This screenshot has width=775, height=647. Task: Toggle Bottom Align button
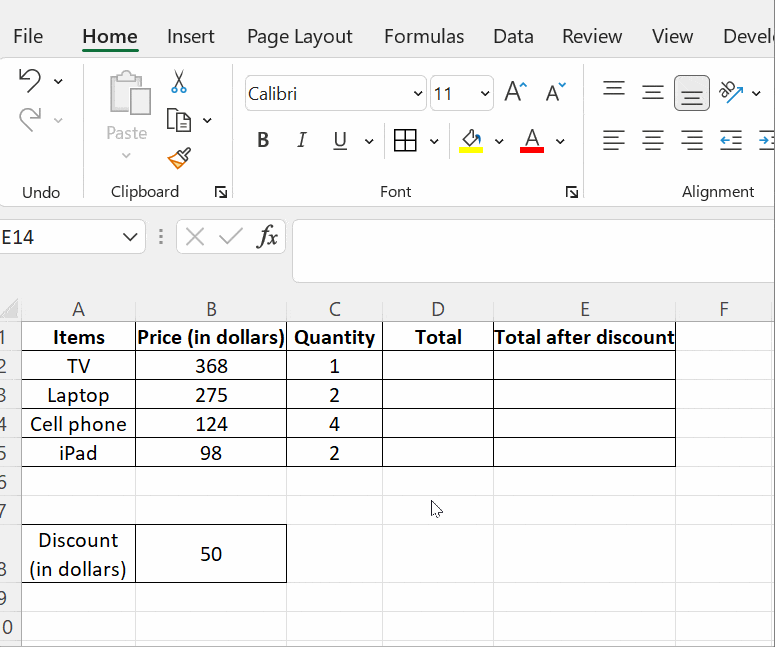[x=692, y=93]
